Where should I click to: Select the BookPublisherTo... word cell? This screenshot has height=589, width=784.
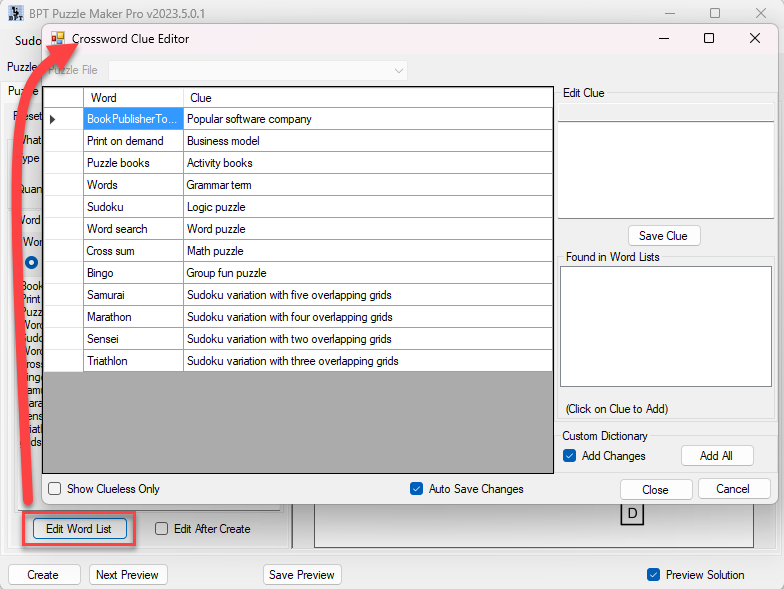pos(134,119)
